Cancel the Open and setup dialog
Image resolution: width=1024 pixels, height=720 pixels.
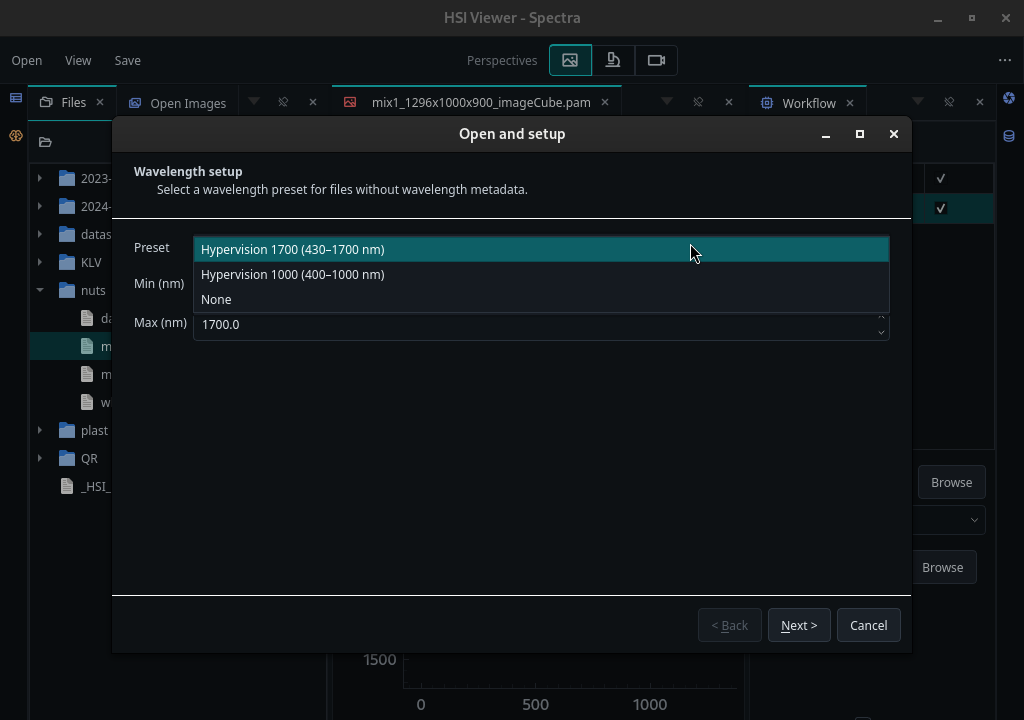coord(869,625)
